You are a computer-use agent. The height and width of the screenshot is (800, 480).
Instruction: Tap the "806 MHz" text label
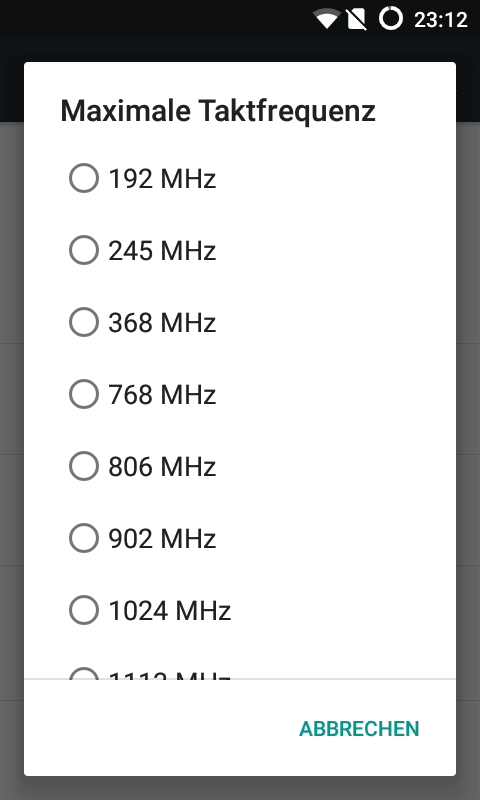[162, 467]
